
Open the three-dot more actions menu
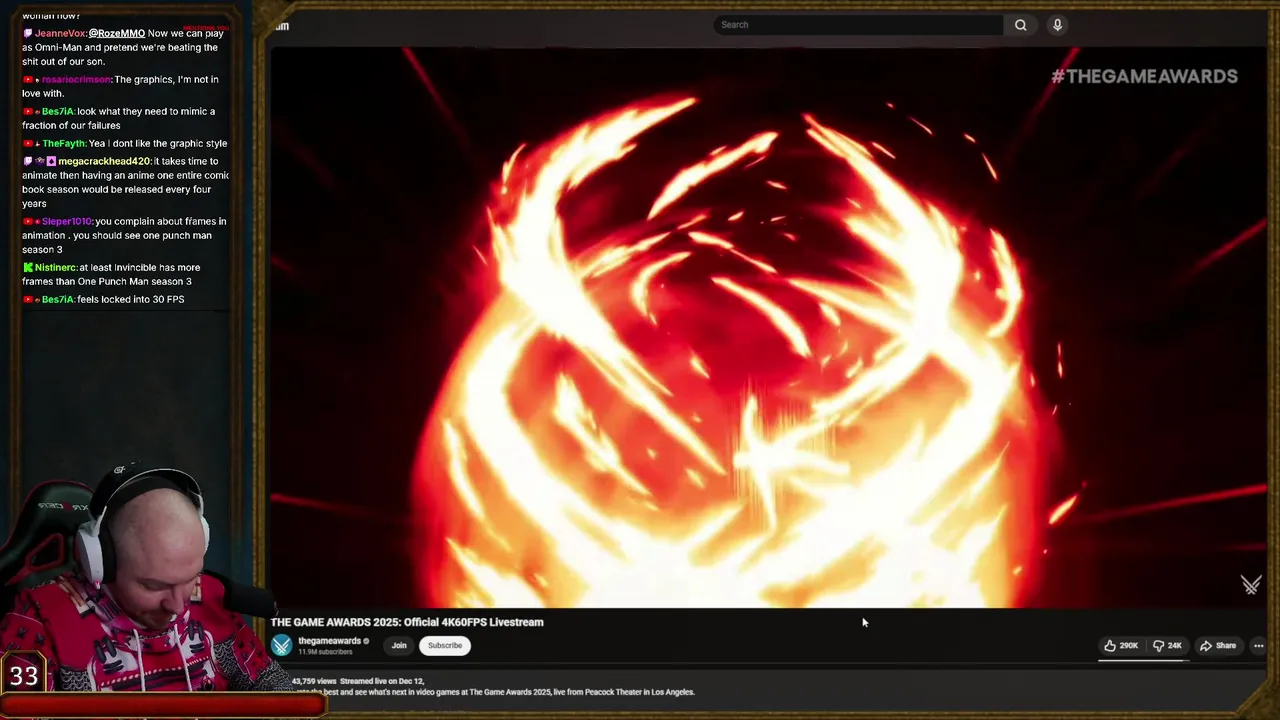coord(1258,646)
